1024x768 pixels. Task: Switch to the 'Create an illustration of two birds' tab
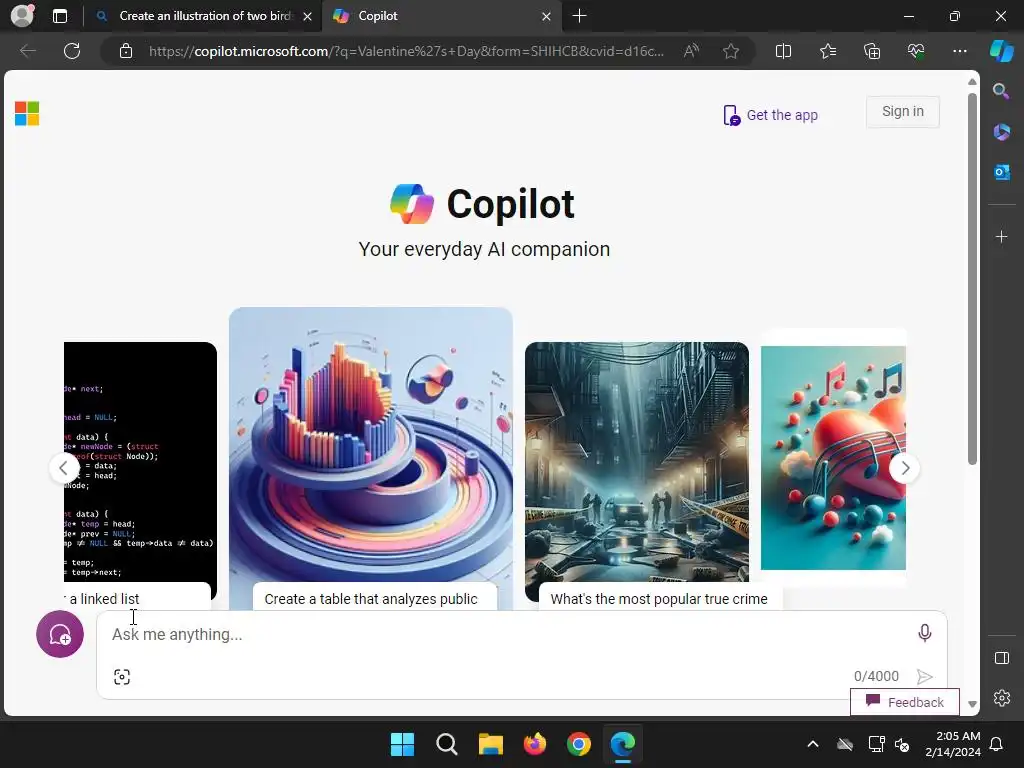pos(206,16)
